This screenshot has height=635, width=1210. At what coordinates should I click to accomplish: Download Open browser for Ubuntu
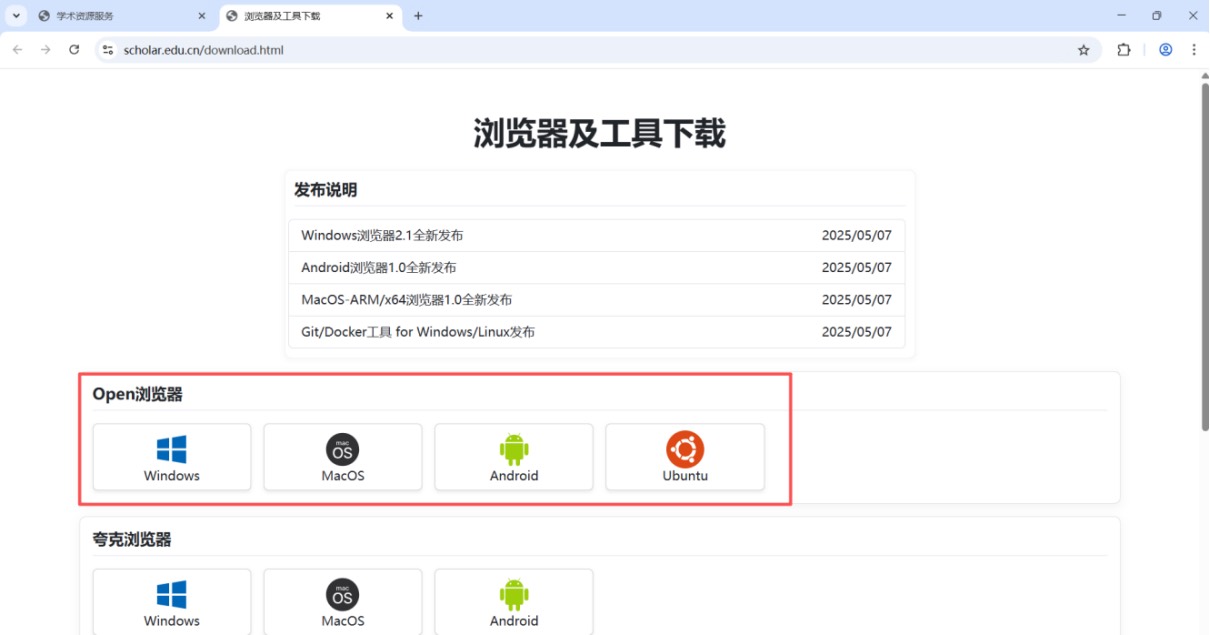(x=685, y=457)
